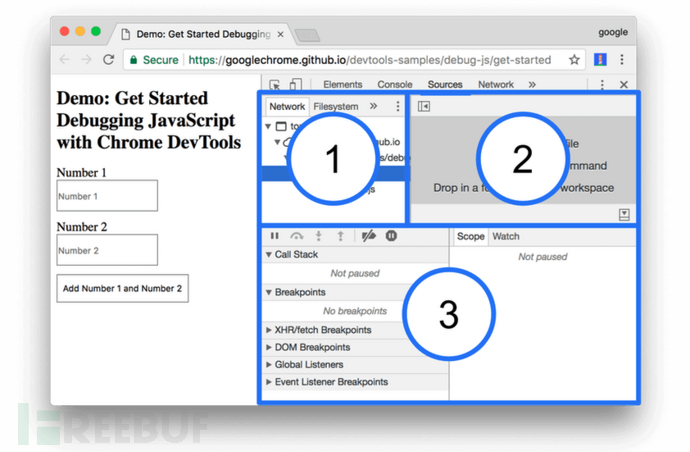Image resolution: width=690 pixels, height=452 pixels.
Task: Collapse the top frame tree node
Action: click(x=268, y=126)
